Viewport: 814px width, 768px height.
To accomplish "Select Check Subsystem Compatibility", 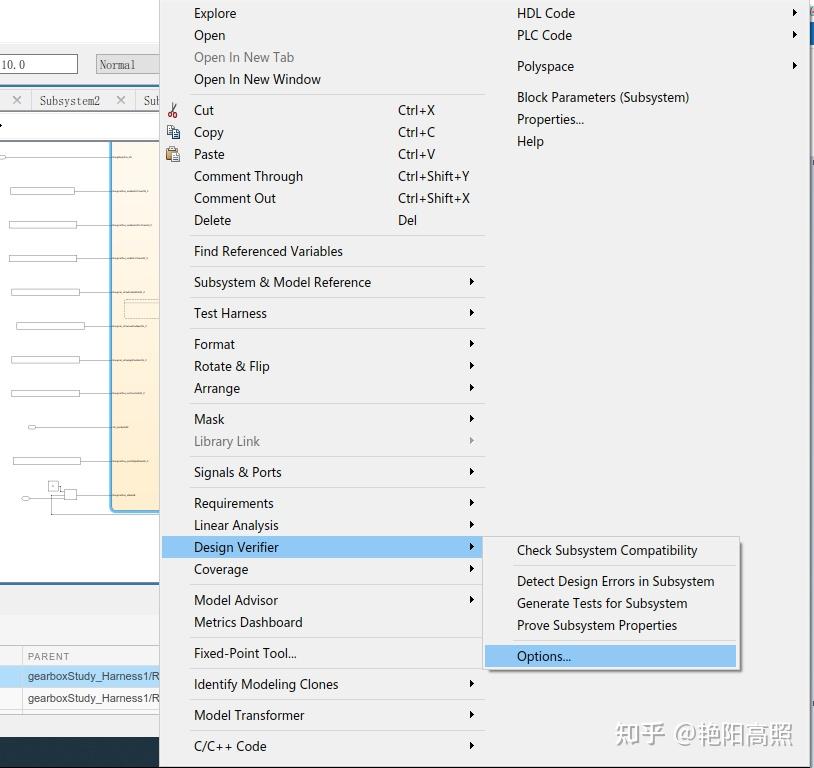I will pyautogui.click(x=606, y=550).
